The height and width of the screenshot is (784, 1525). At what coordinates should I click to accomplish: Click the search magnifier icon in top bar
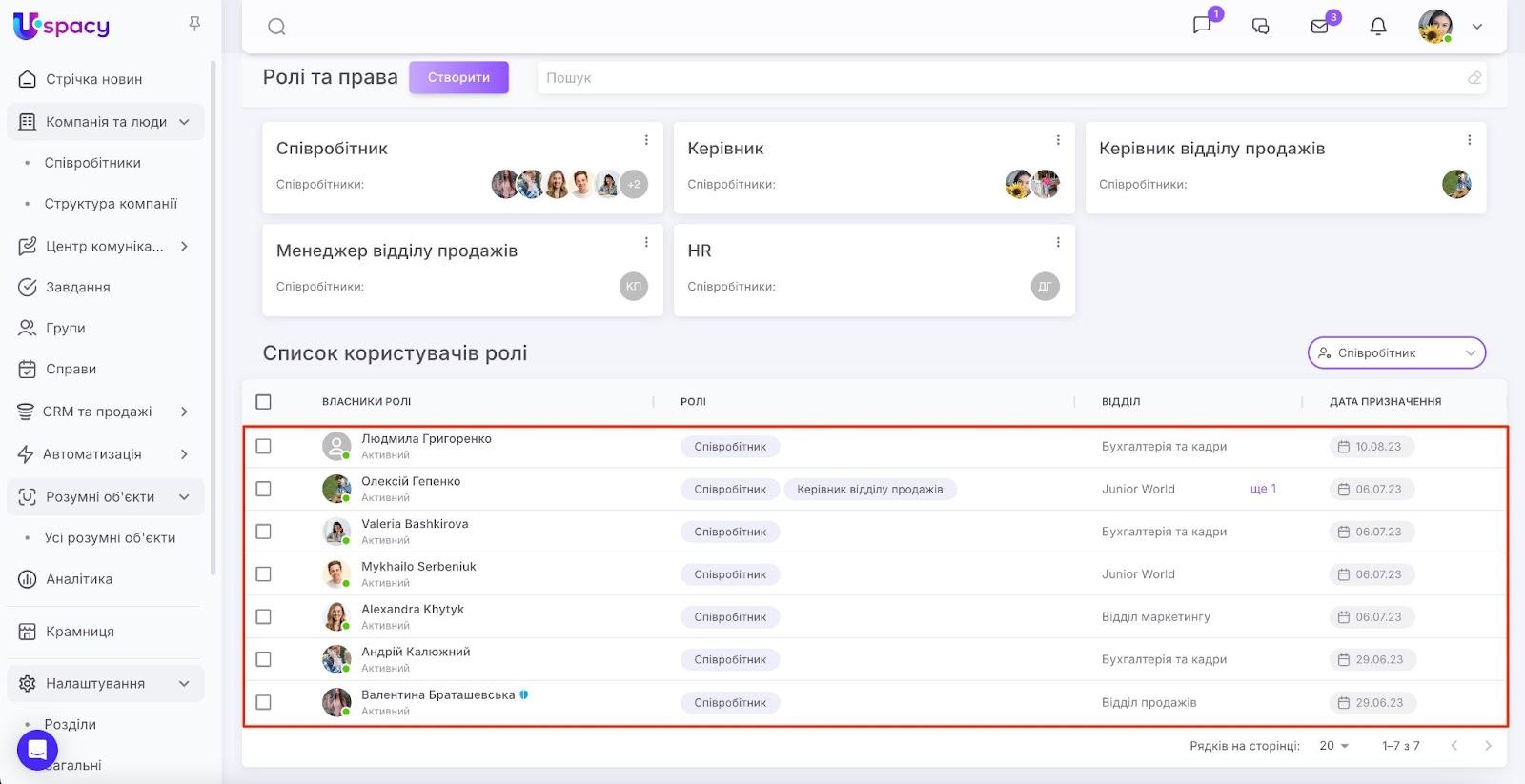[276, 27]
